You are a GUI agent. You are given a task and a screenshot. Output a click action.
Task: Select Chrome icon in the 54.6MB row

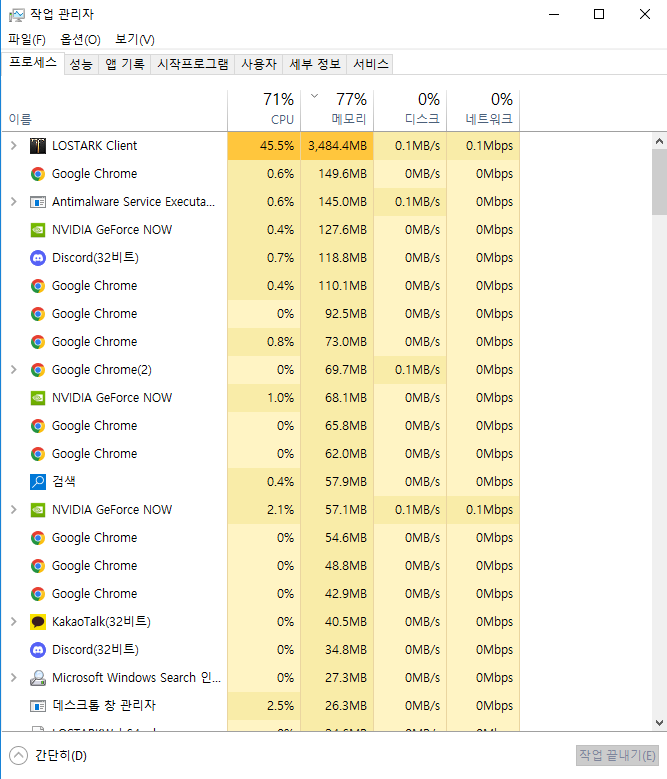click(38, 538)
